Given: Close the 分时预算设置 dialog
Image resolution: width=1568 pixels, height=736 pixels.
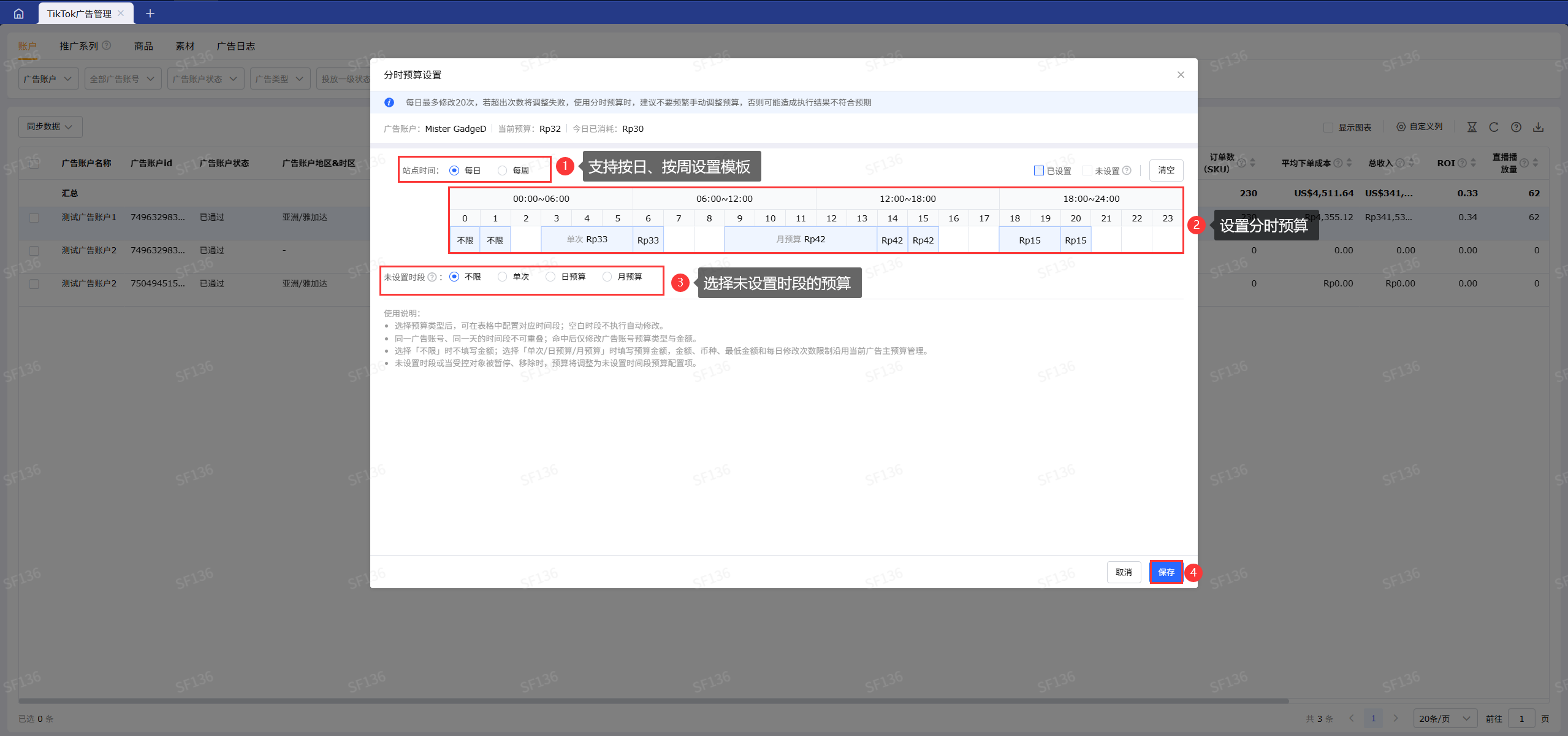Looking at the screenshot, I should pos(1181,75).
